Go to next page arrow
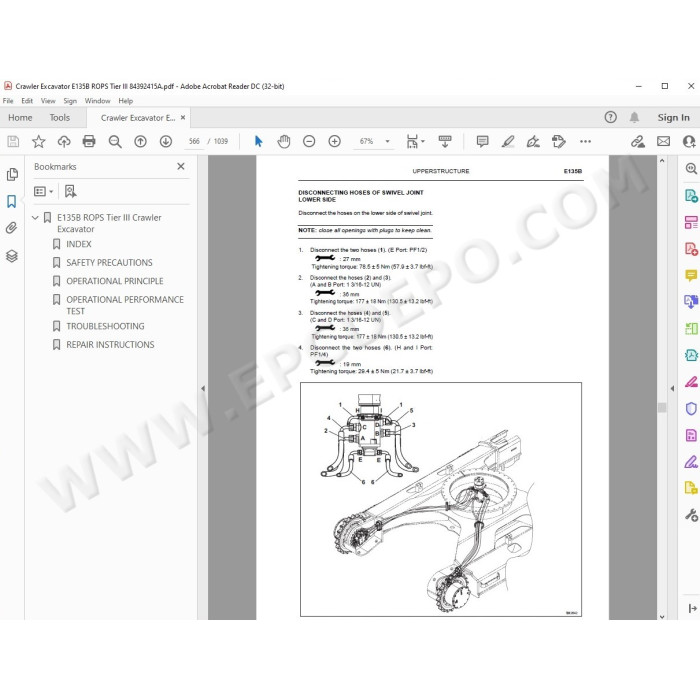 tap(166, 142)
